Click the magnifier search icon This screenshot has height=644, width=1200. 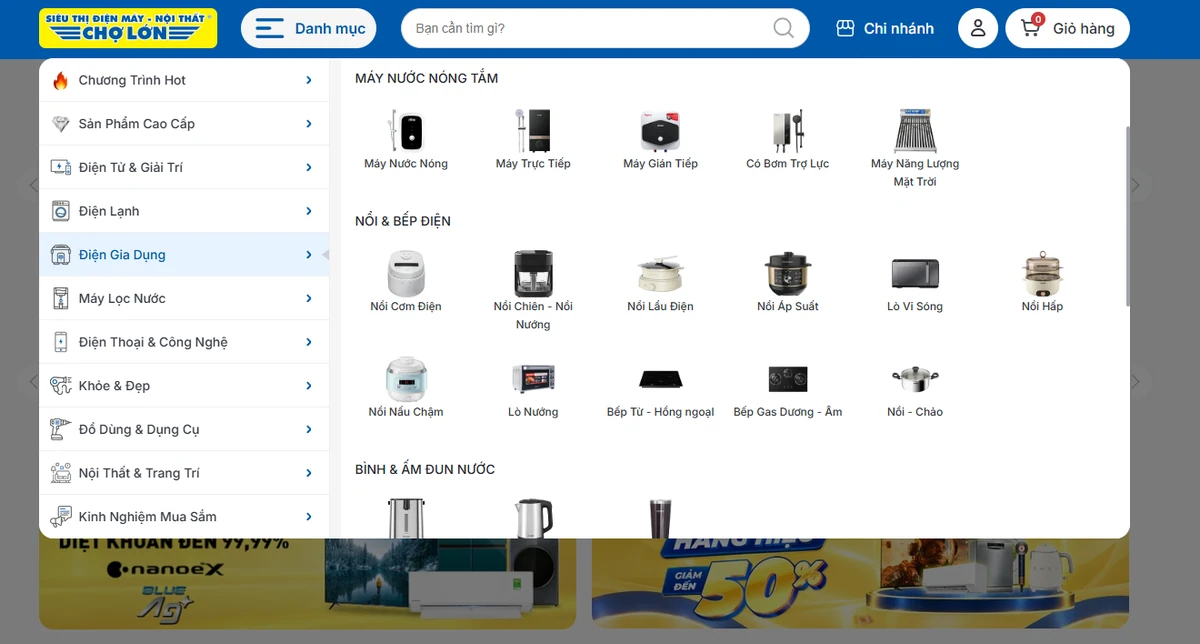[783, 28]
